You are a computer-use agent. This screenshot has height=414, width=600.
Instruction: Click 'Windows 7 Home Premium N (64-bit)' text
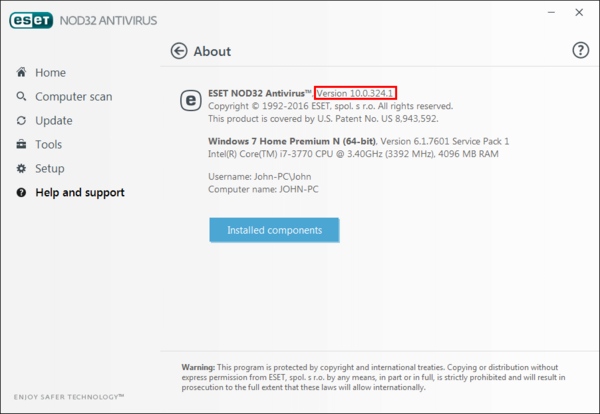[x=292, y=141]
